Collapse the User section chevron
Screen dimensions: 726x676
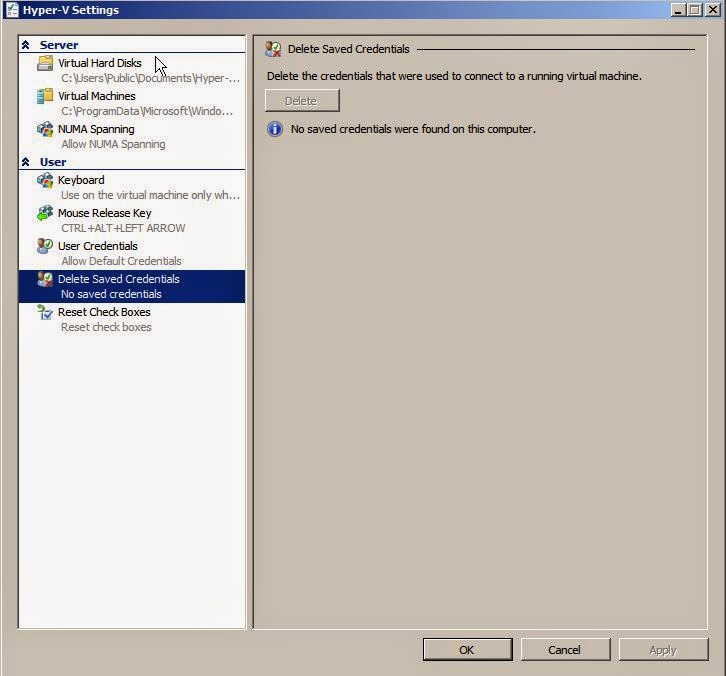click(25, 162)
